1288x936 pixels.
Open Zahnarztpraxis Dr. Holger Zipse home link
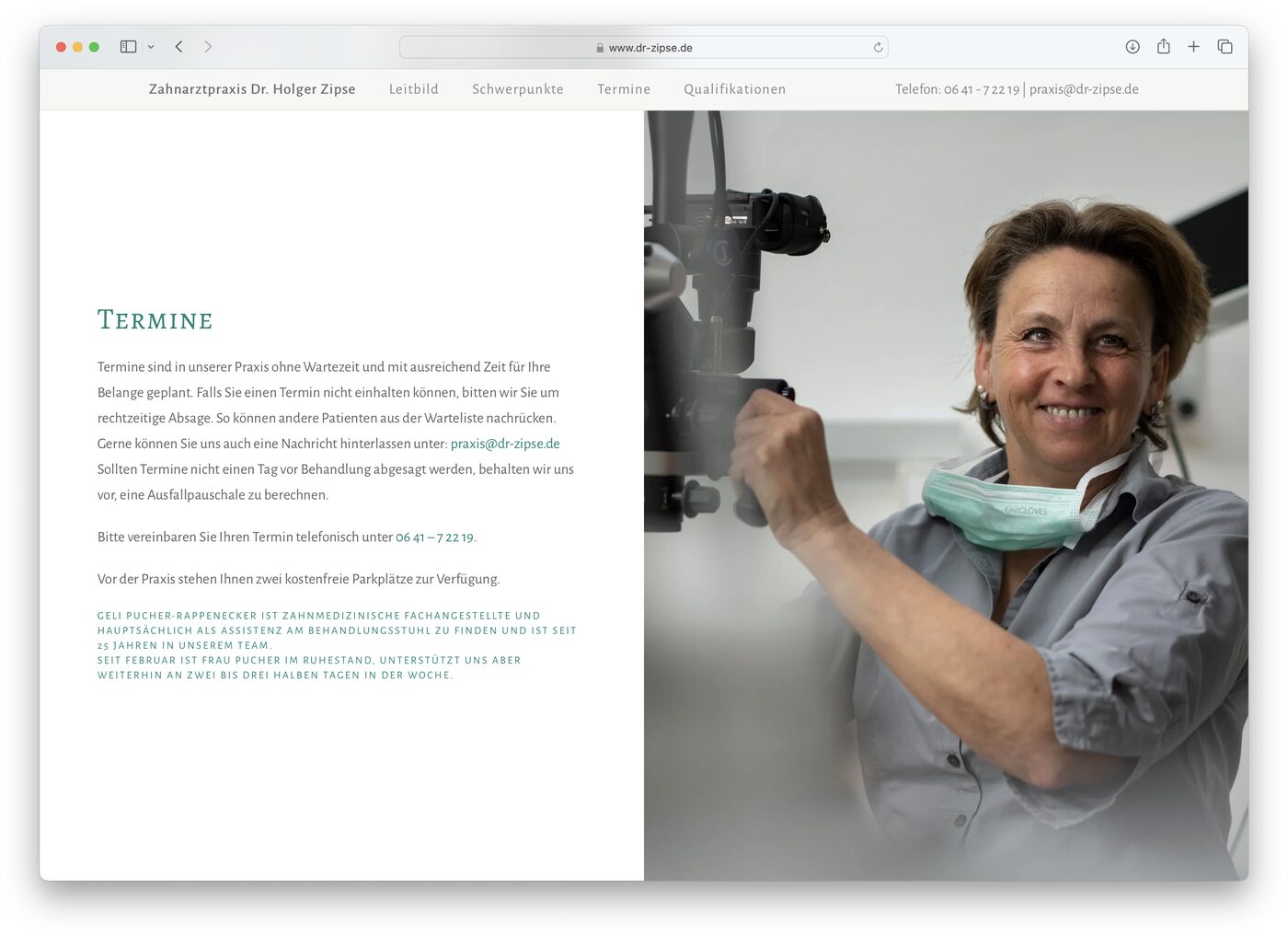click(252, 89)
